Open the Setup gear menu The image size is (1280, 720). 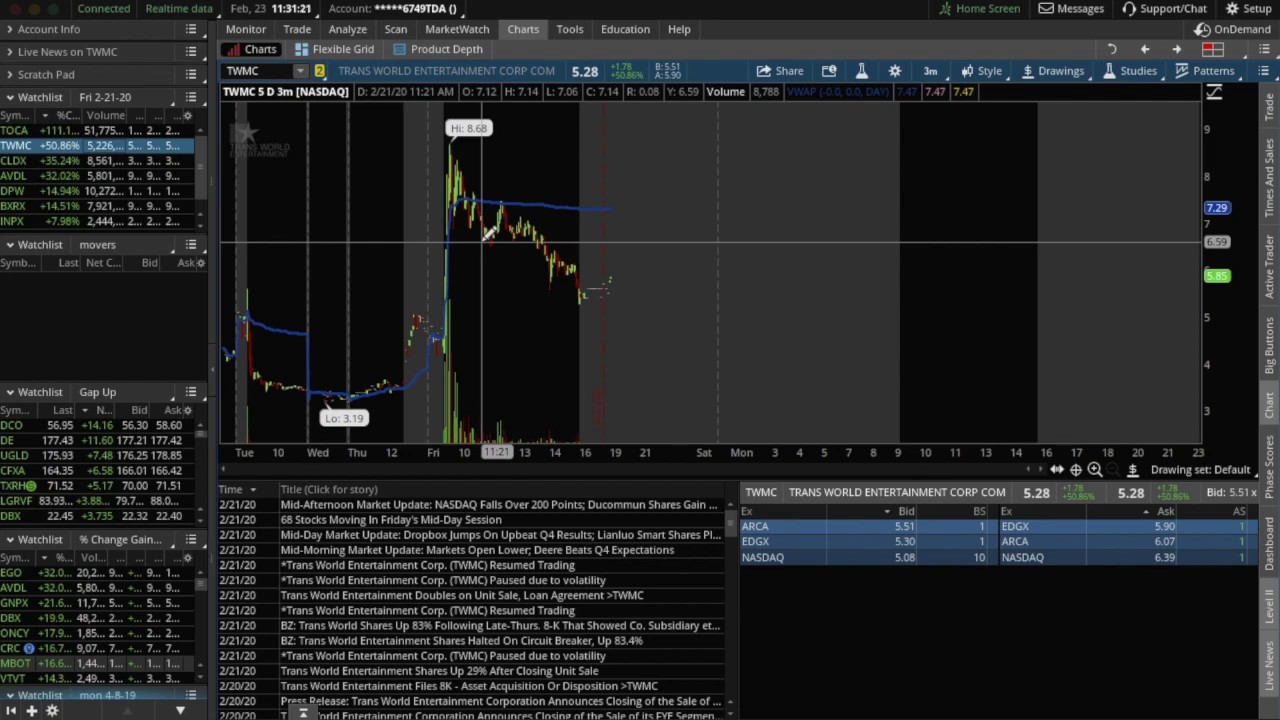(1247, 8)
